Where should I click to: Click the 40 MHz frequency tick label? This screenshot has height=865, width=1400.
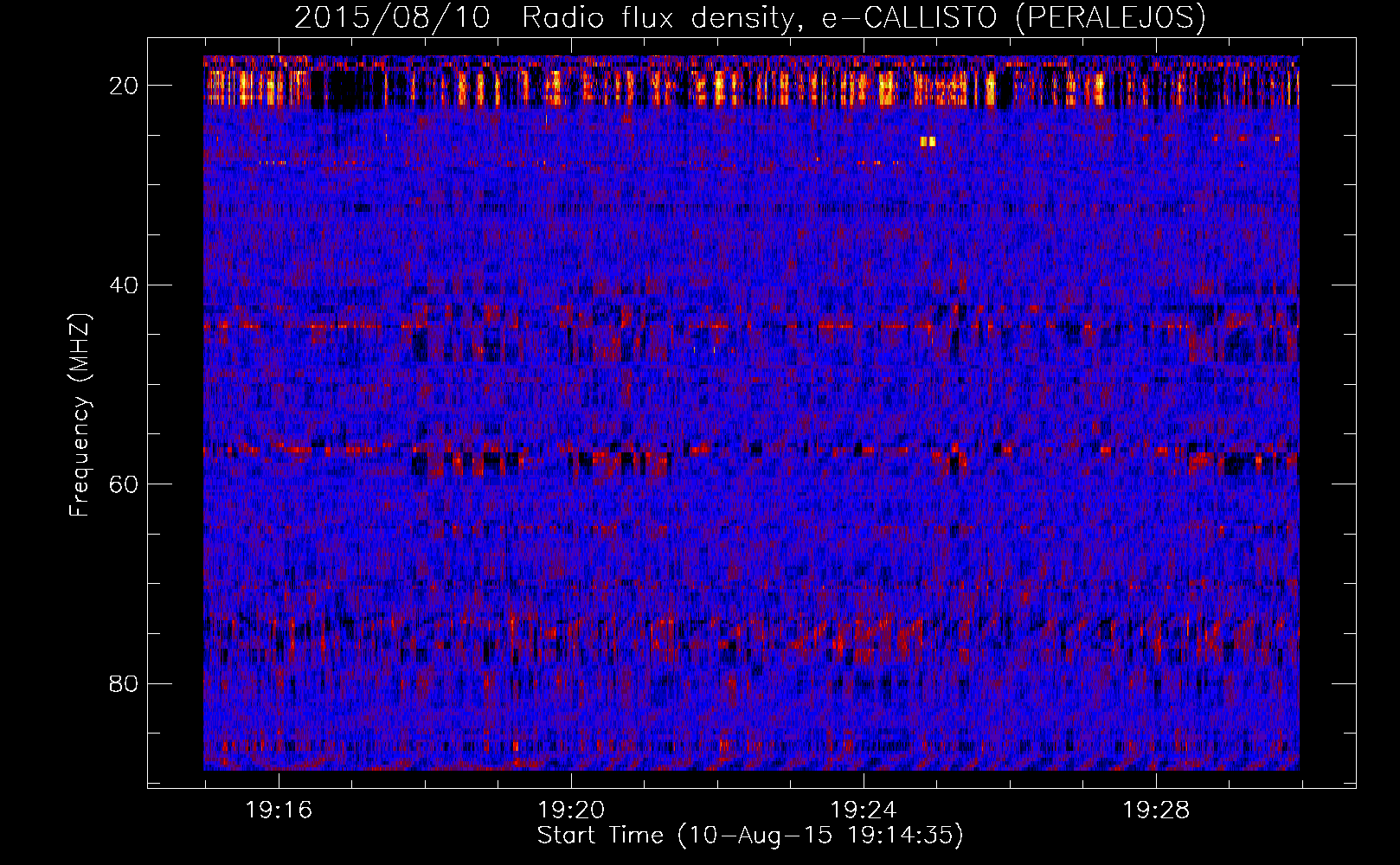point(125,285)
